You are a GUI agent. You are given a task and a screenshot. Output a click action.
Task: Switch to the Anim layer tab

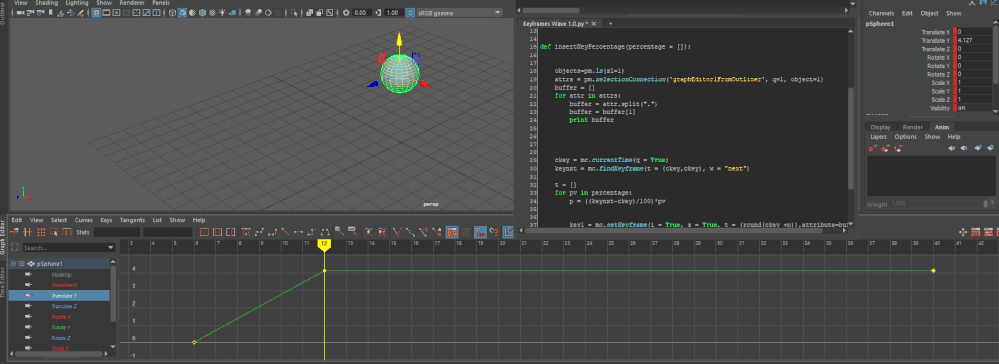coord(942,127)
